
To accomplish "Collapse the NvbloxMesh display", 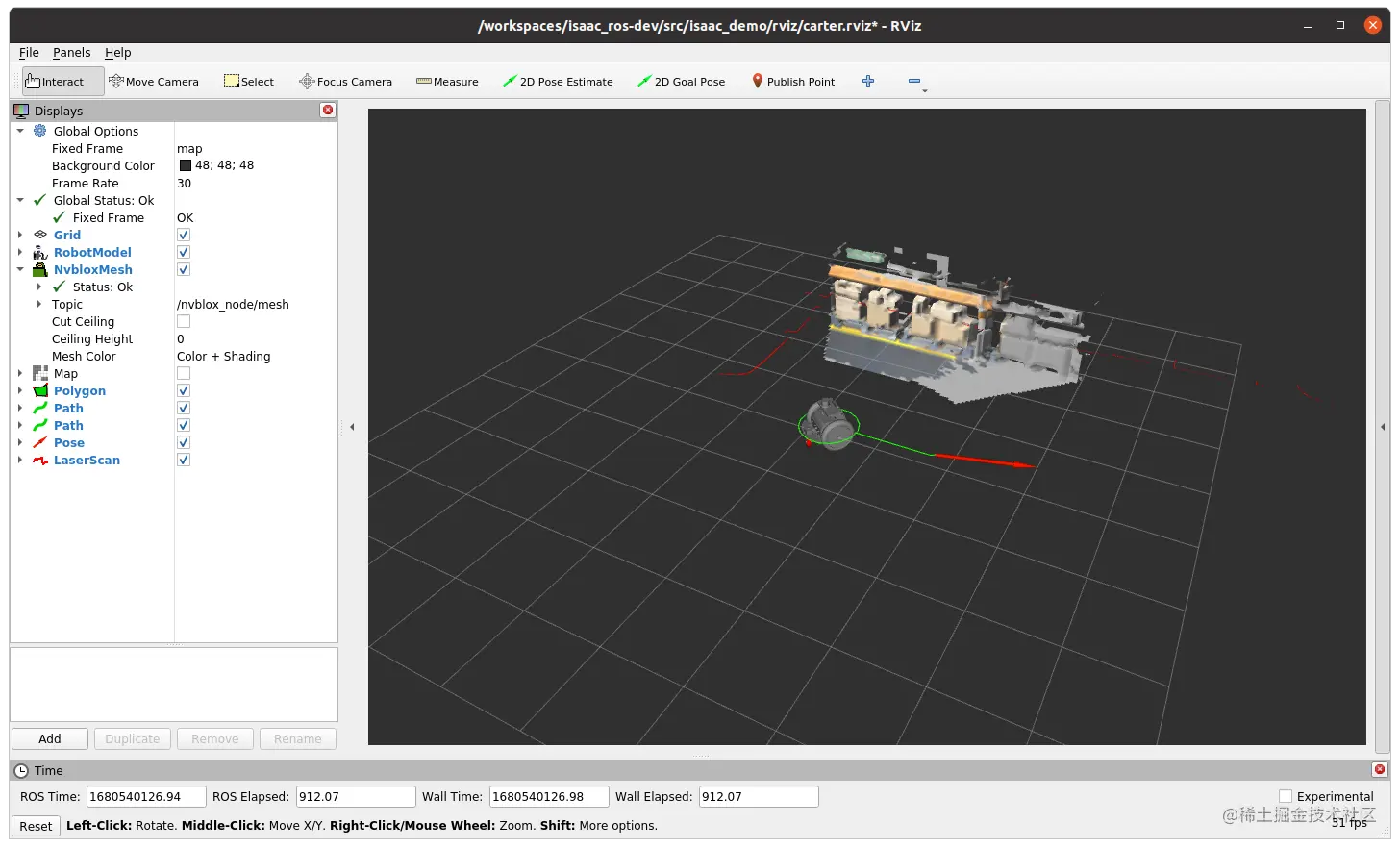I will pyautogui.click(x=21, y=269).
